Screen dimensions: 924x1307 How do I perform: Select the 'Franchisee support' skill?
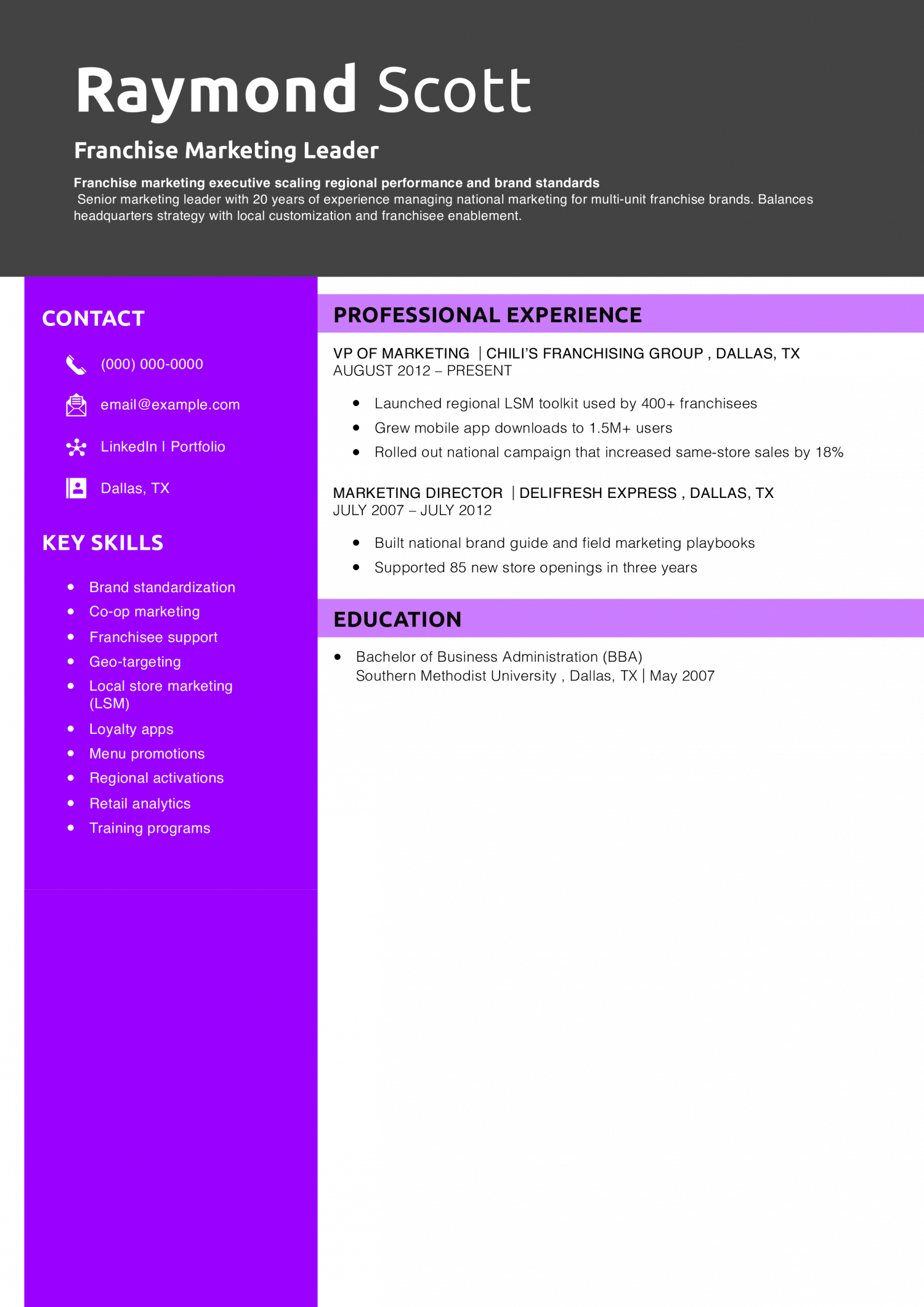153,637
